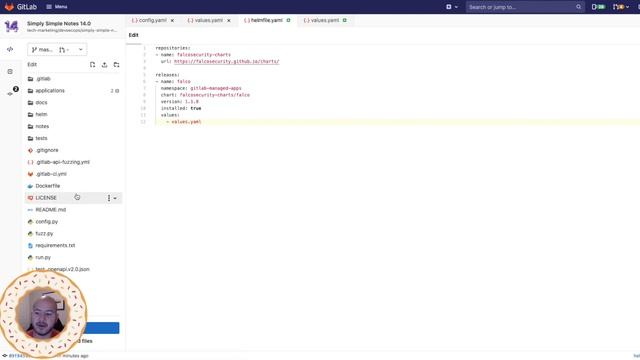Click the 'installed: true' line in the editor
The height and width of the screenshot is (360, 640).
[x=181, y=108]
